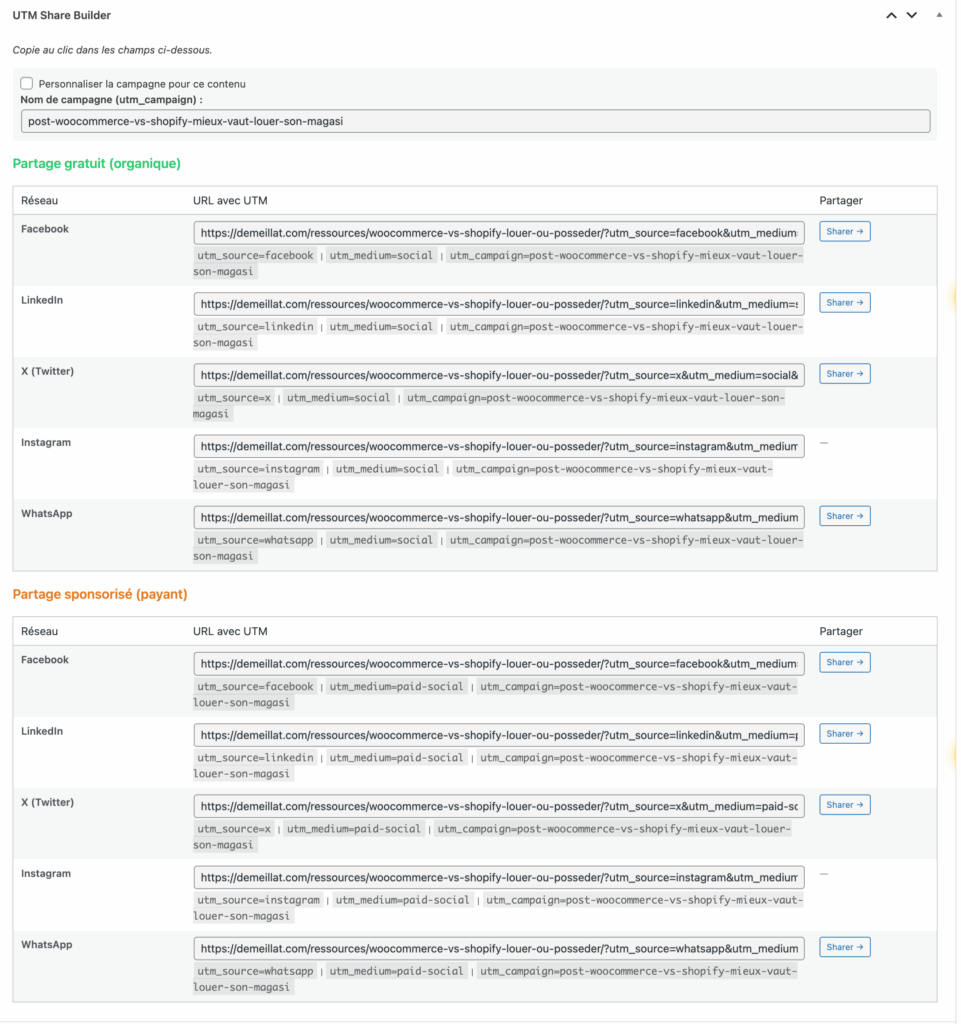Viewport: 961px width, 1024px height.
Task: Copy the Facebook organic UTM URL field
Action: 500,232
